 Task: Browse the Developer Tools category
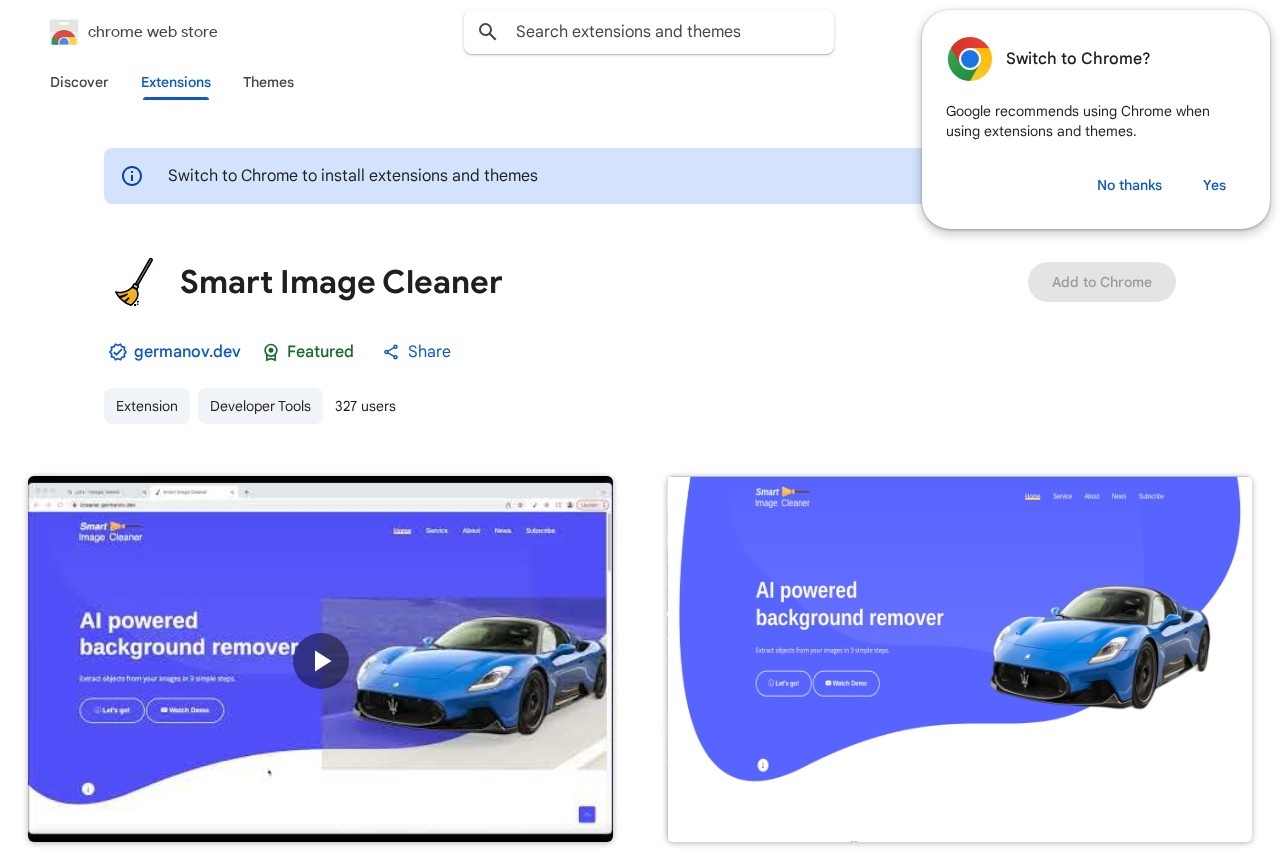coord(260,406)
